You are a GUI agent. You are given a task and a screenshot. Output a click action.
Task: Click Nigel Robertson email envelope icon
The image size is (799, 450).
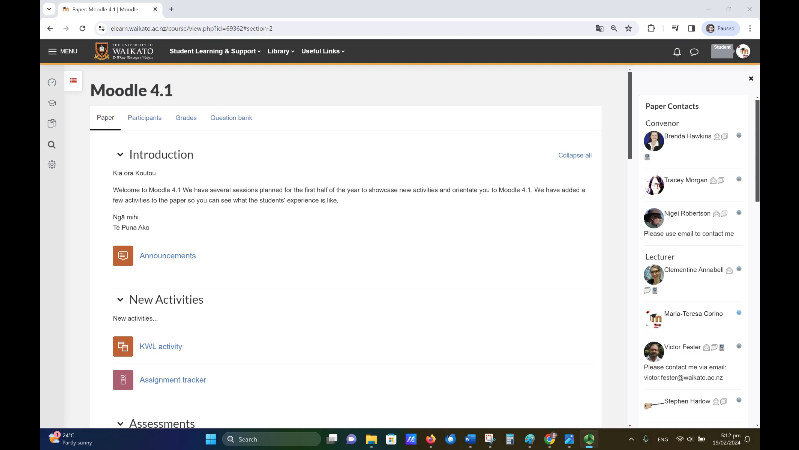[716, 214]
